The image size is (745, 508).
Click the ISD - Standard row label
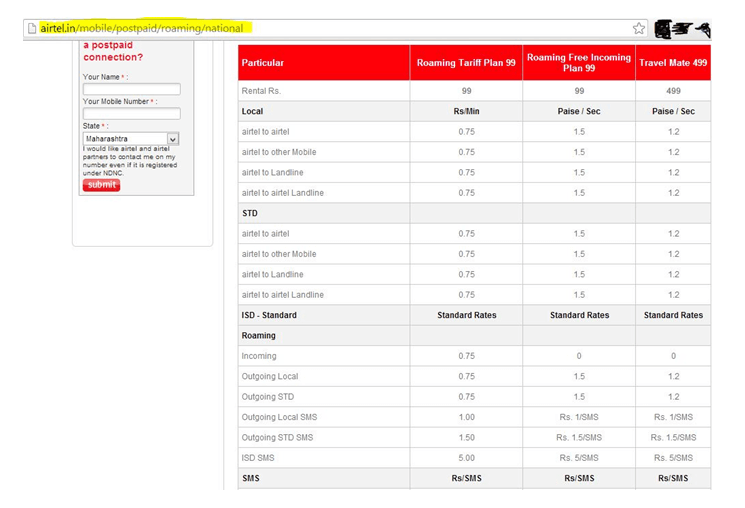(x=269, y=315)
